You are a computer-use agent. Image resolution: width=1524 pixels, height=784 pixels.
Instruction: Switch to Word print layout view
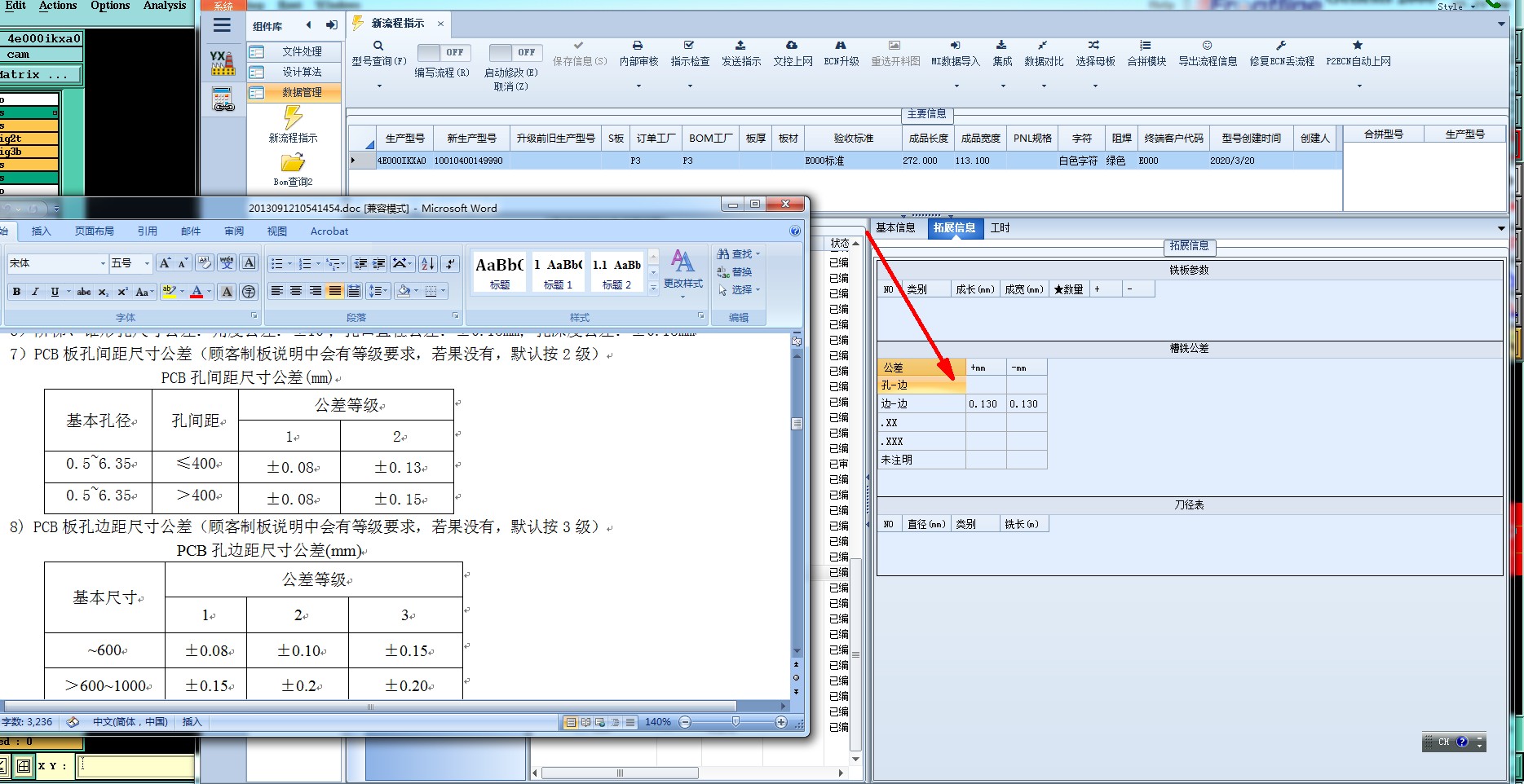571,722
